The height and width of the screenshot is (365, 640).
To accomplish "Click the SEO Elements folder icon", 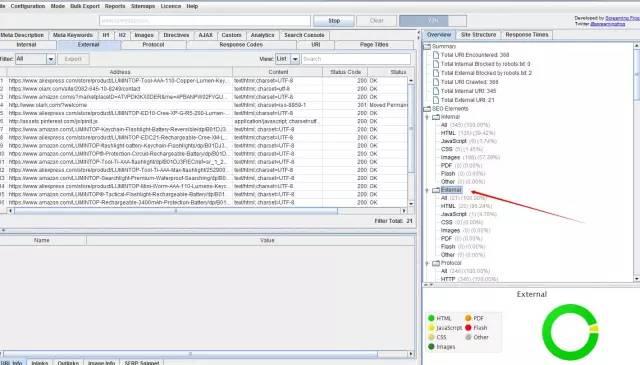I will 427,109.
